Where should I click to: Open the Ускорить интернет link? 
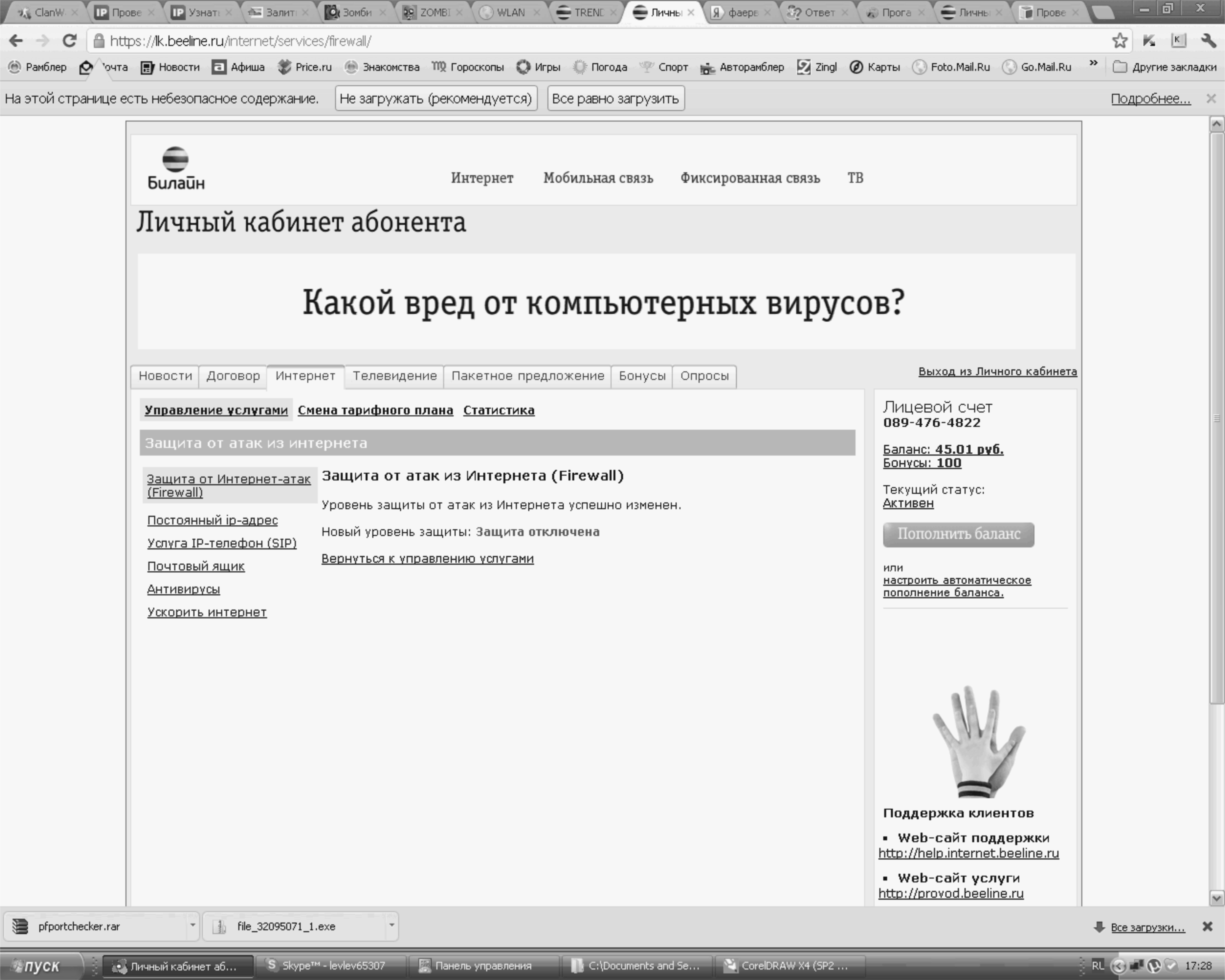tap(207, 612)
